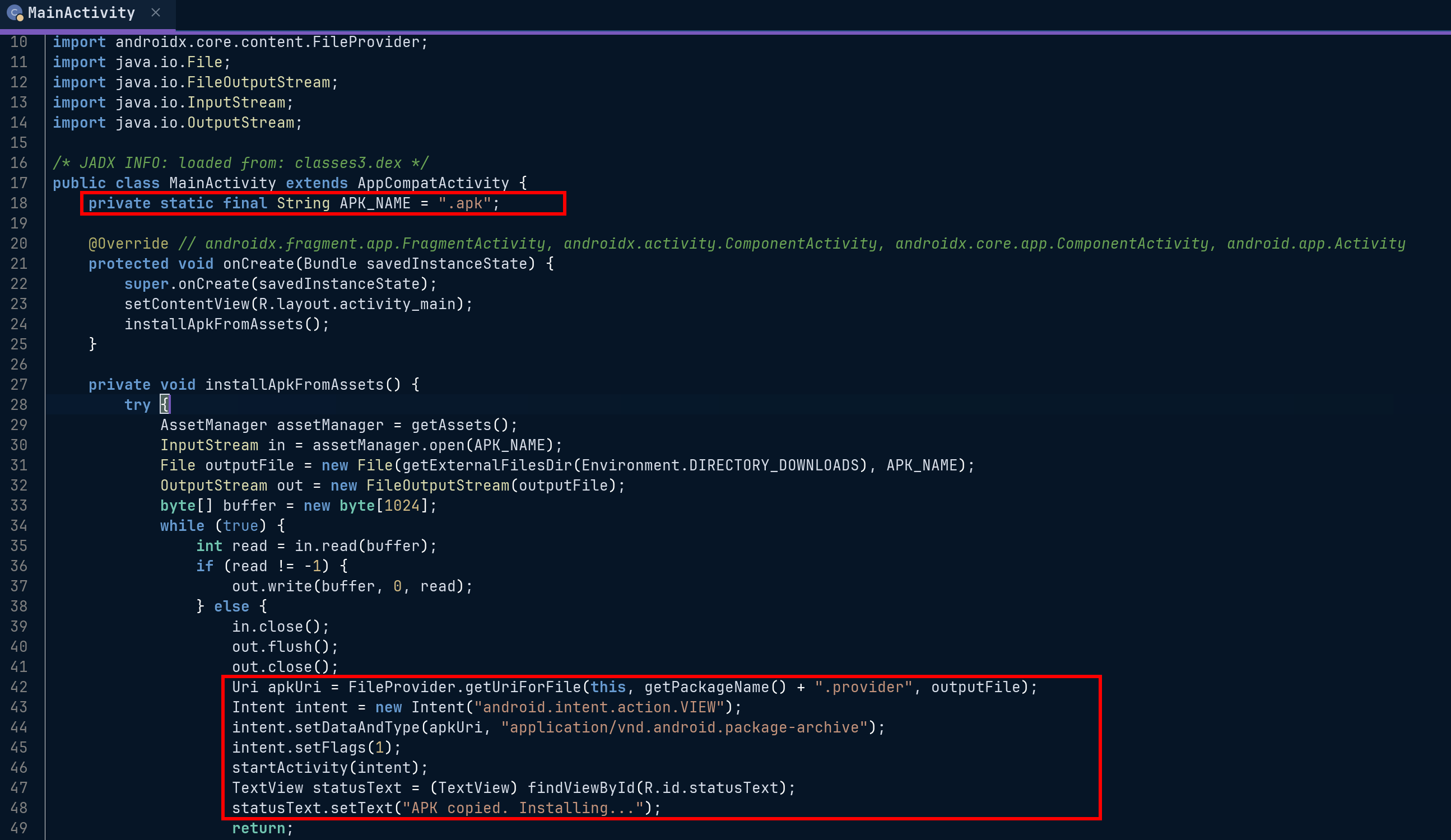1451x840 pixels.
Task: Click in.close() call
Action: tap(281, 627)
